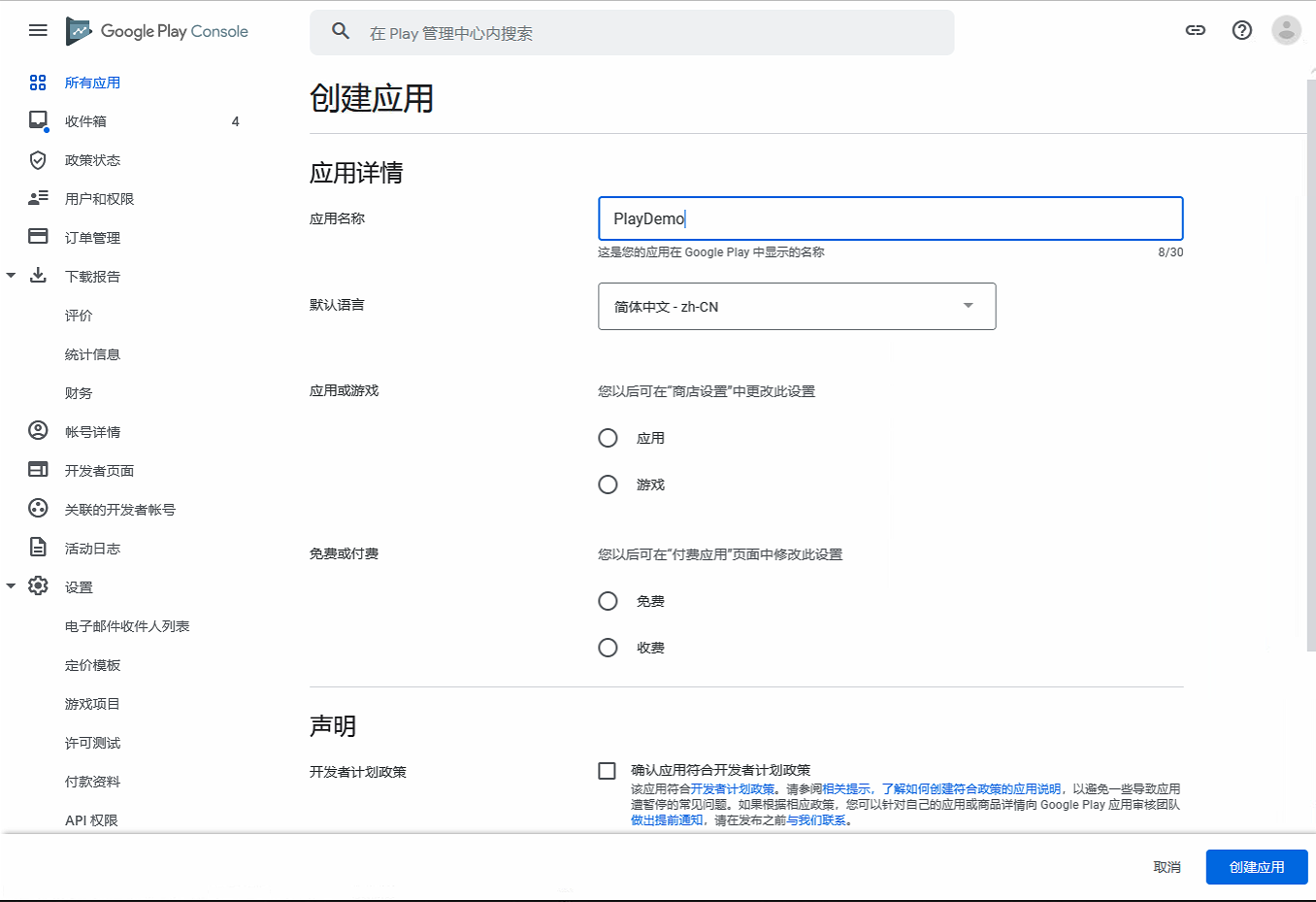The height and width of the screenshot is (902, 1316).
Task: Open the 相关提示 link
Action: point(845,789)
